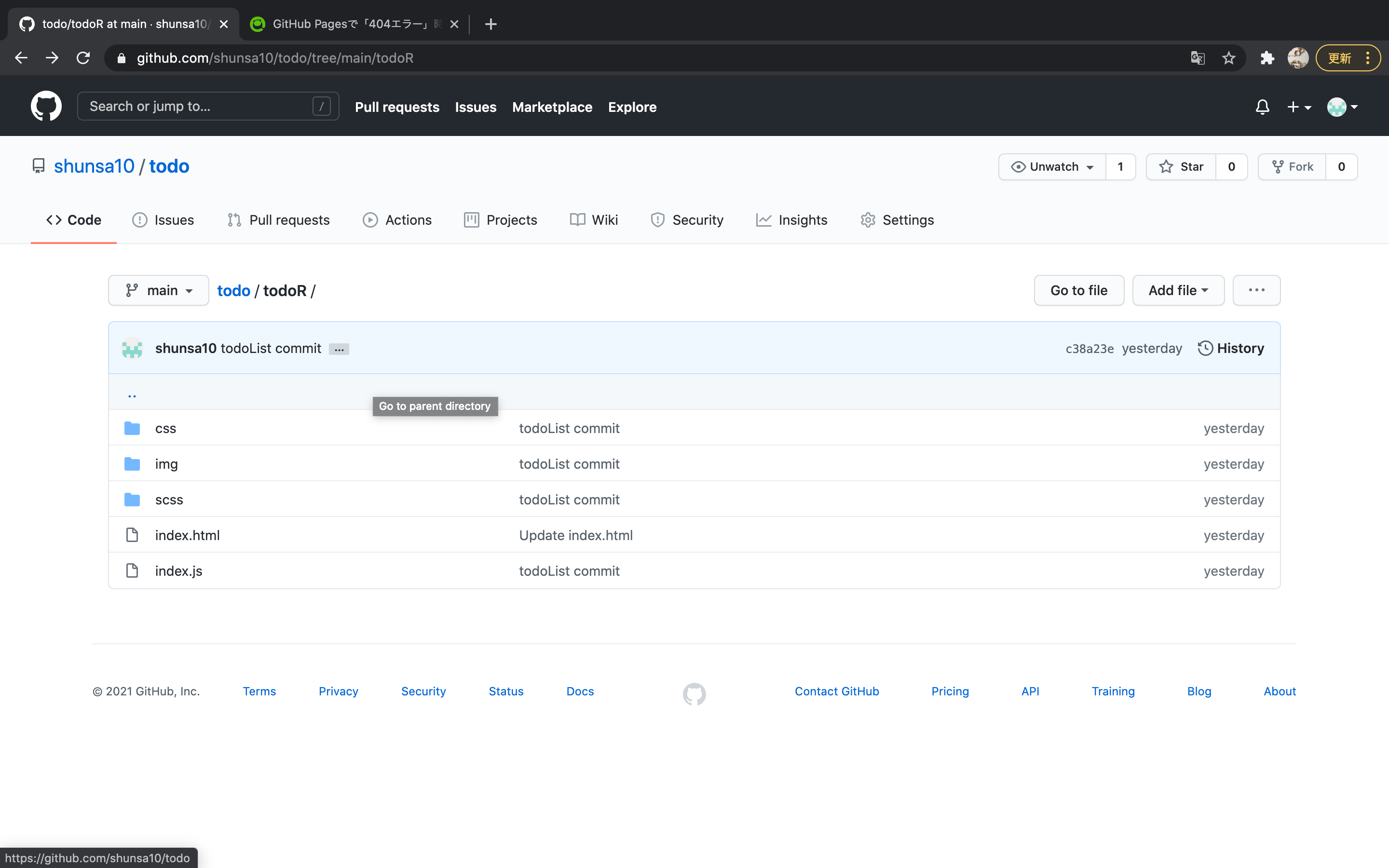
Task: Open the repository Pull requests tab
Action: [278, 220]
